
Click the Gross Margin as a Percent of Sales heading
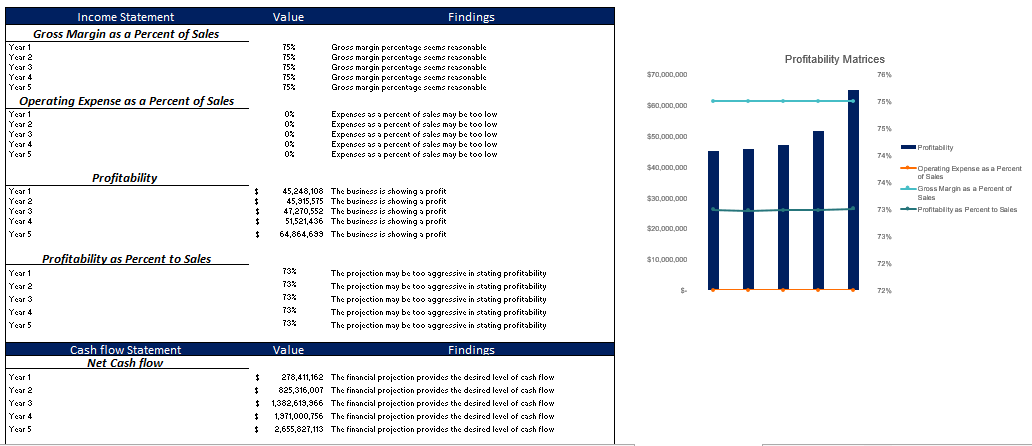126,34
